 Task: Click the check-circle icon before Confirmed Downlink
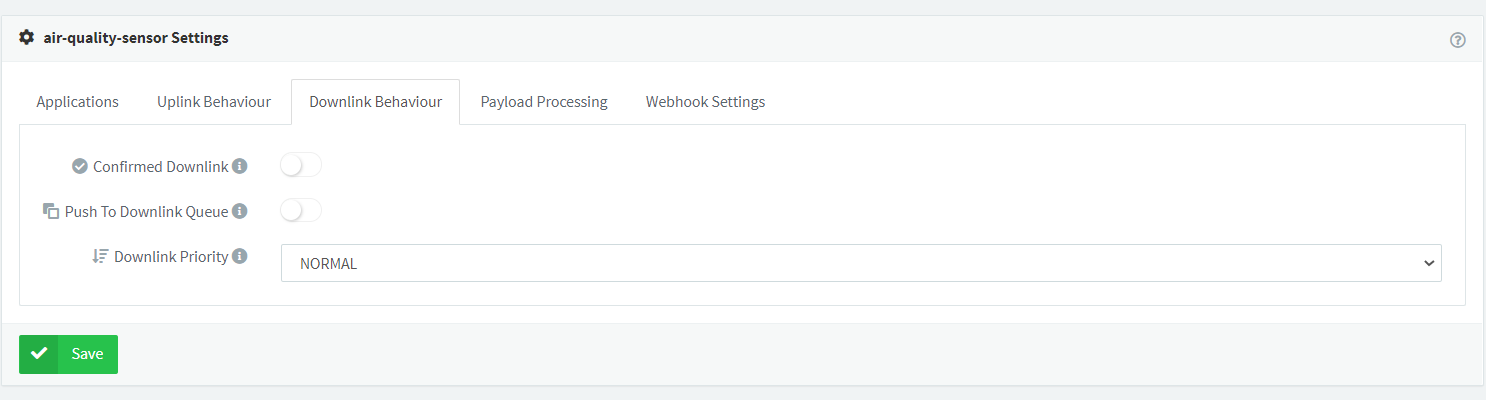pos(80,167)
